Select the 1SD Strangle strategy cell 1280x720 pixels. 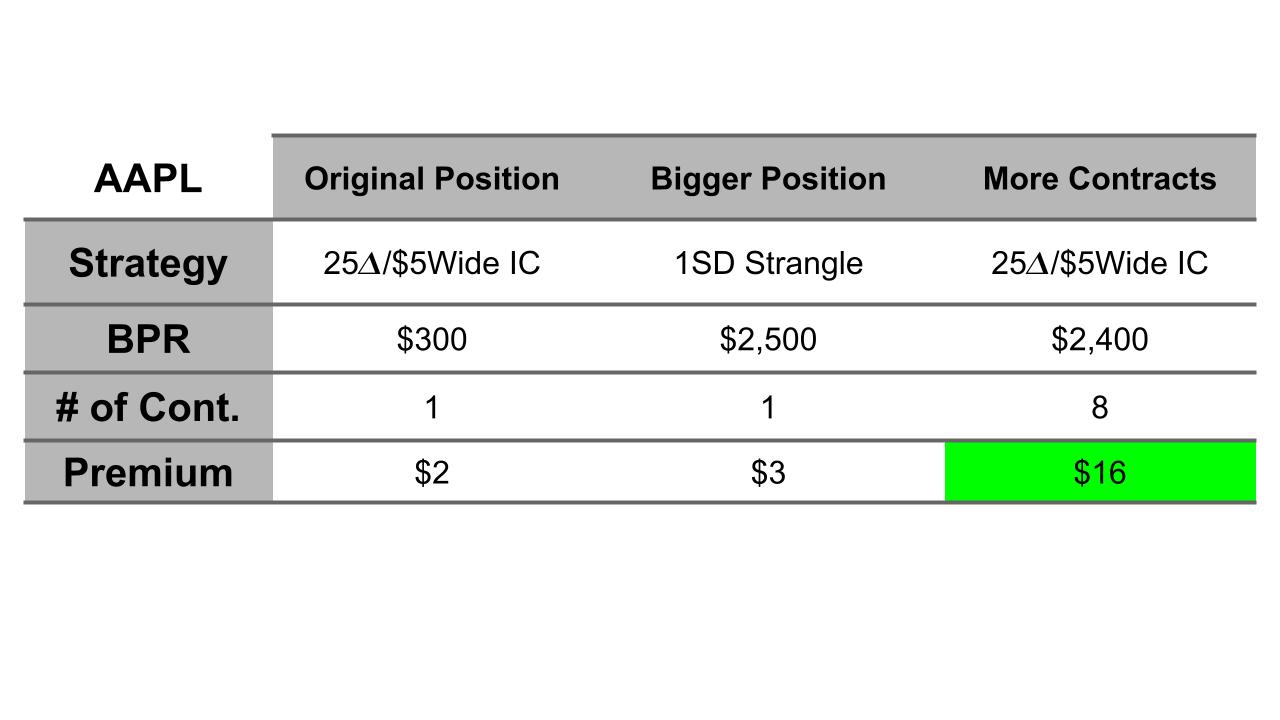pyautogui.click(x=768, y=263)
